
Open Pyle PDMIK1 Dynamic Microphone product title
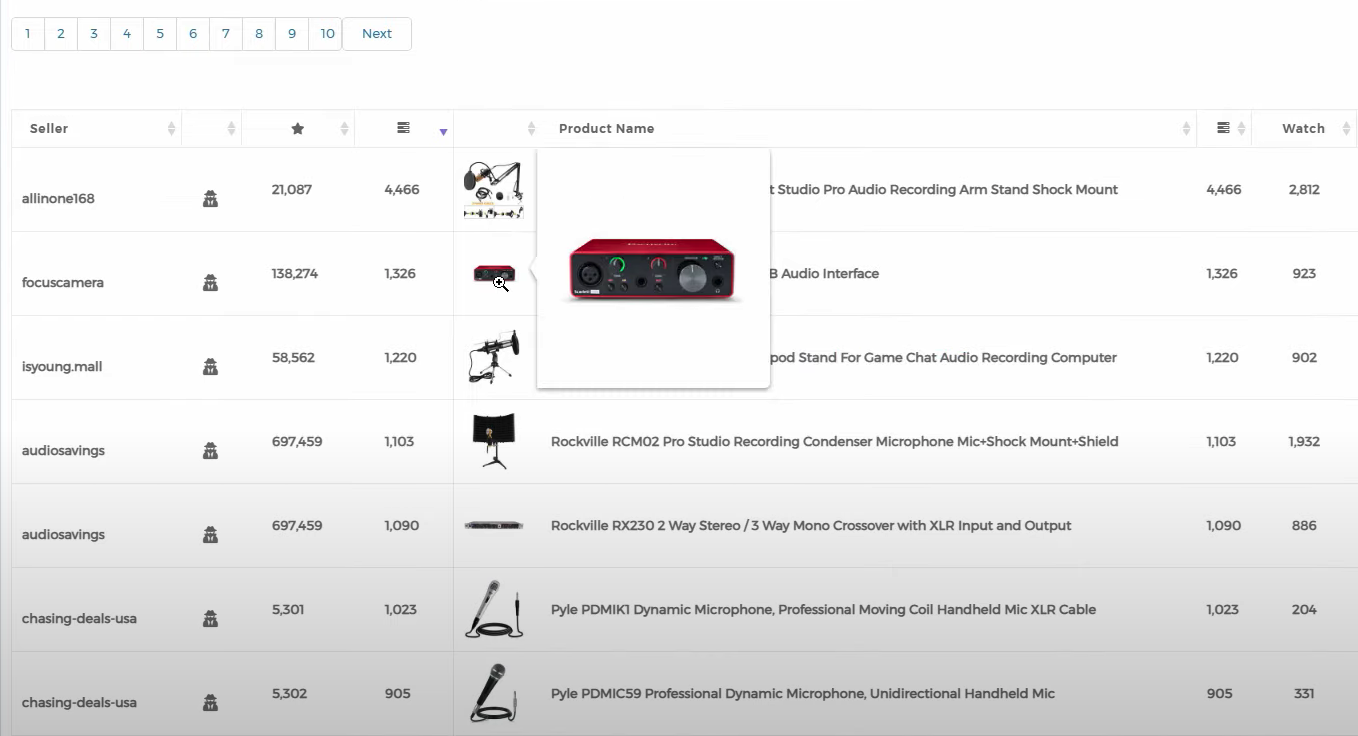(x=823, y=610)
